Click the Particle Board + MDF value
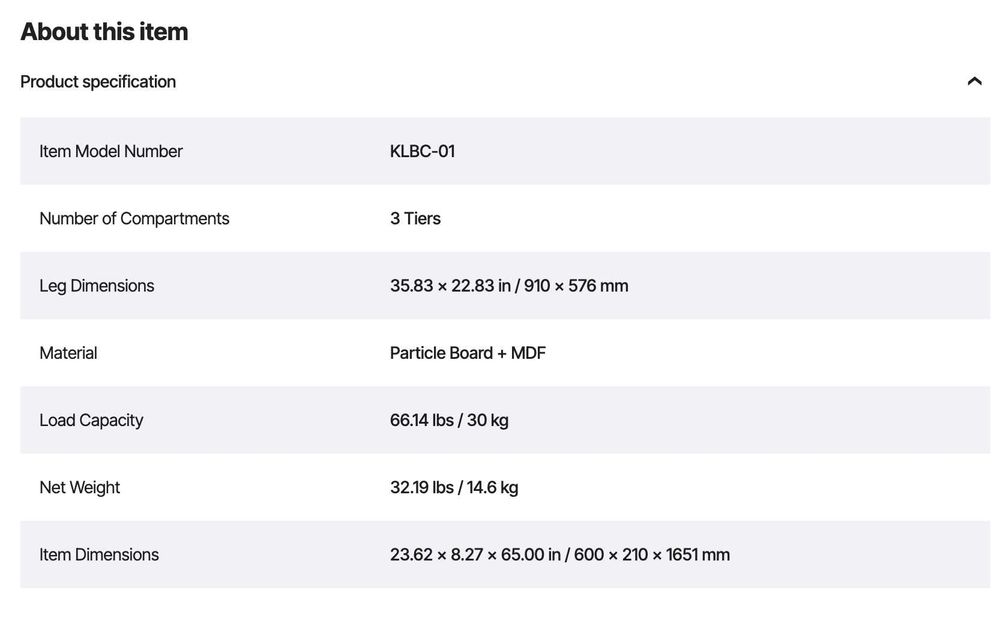The width and height of the screenshot is (1000, 618). 468,353
